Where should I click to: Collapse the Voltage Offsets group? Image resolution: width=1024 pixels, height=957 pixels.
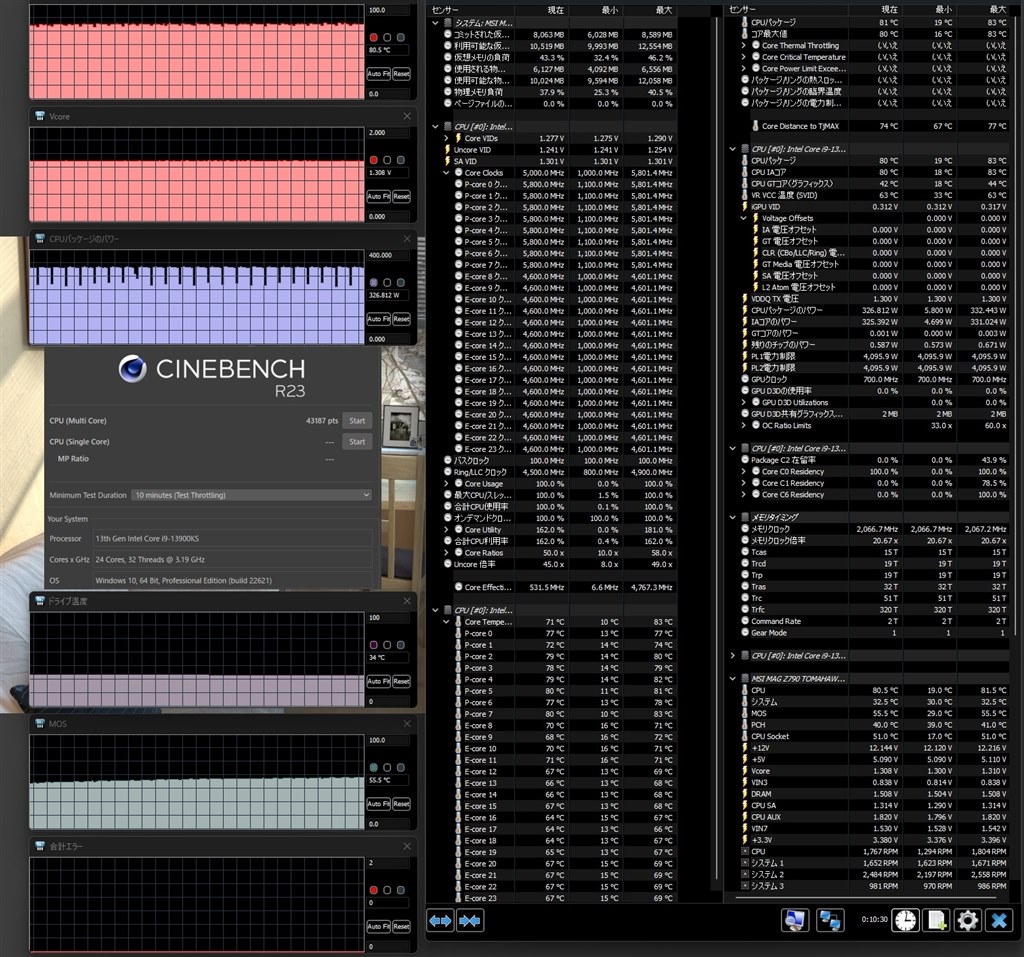744,218
